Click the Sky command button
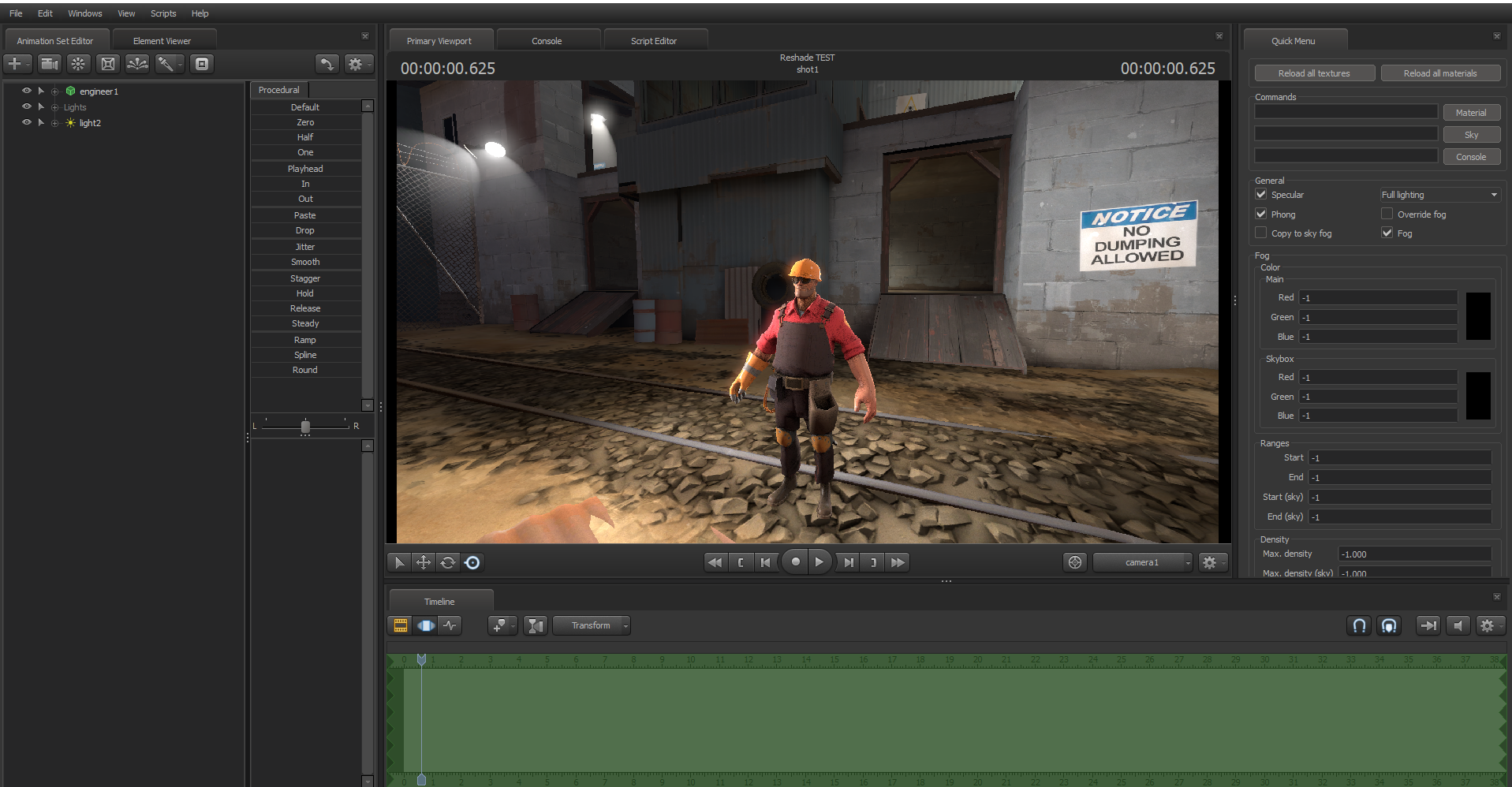Screen dimensions: 1512x787 click(1471, 135)
